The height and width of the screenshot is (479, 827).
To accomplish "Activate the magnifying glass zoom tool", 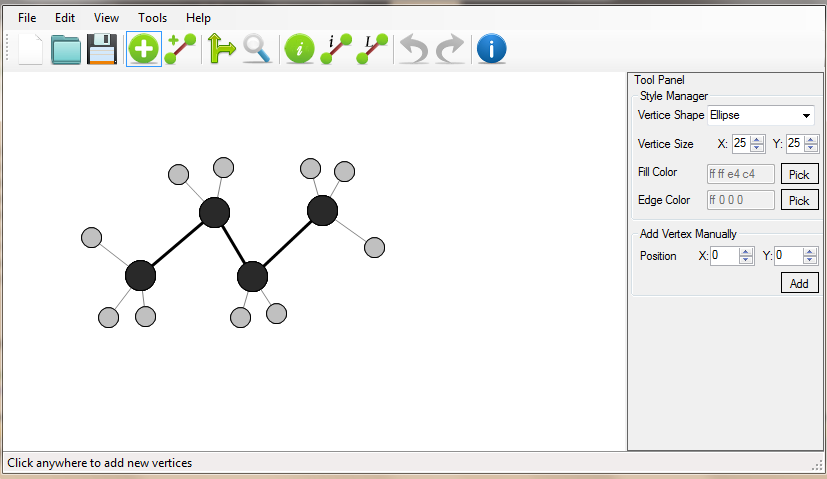I will tap(257, 49).
